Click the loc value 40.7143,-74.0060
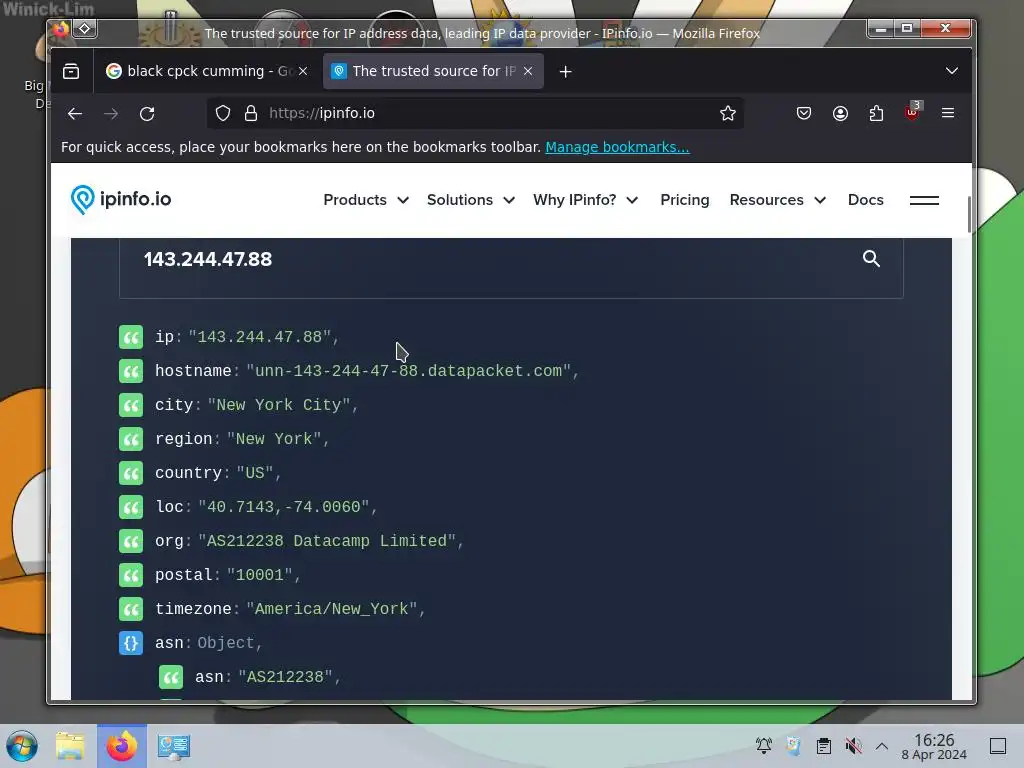The height and width of the screenshot is (768, 1024). (283, 507)
